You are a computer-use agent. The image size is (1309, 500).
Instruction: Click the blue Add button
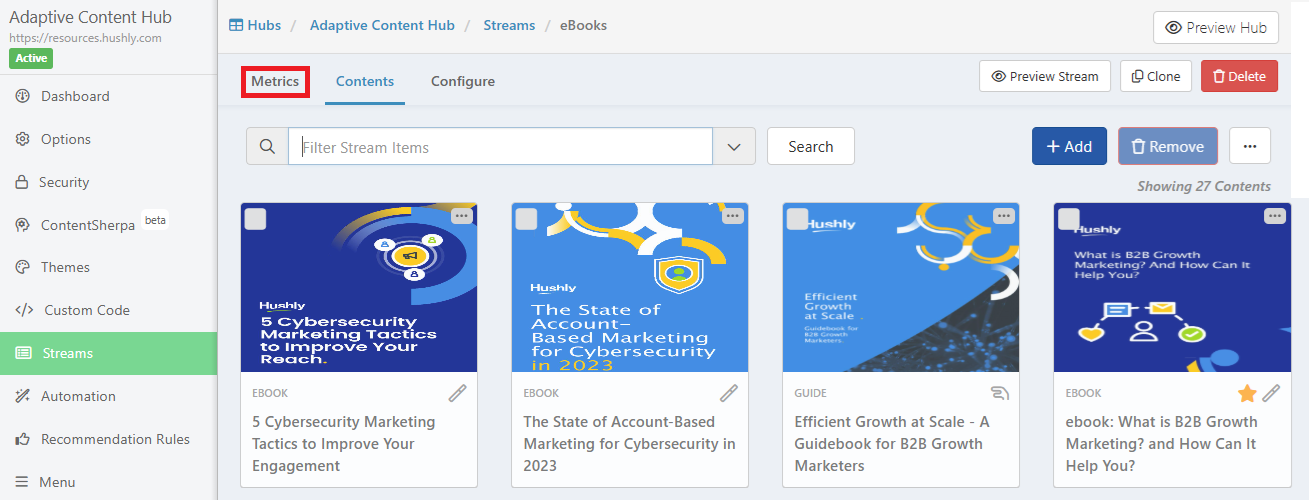click(x=1069, y=146)
